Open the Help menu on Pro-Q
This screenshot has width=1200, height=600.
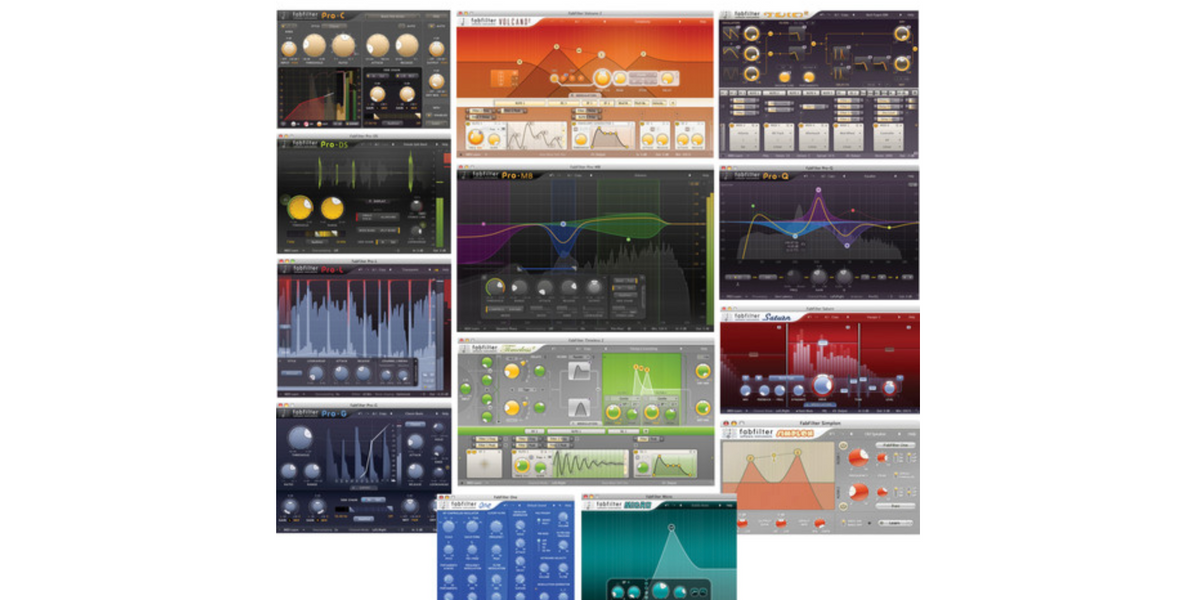click(912, 176)
